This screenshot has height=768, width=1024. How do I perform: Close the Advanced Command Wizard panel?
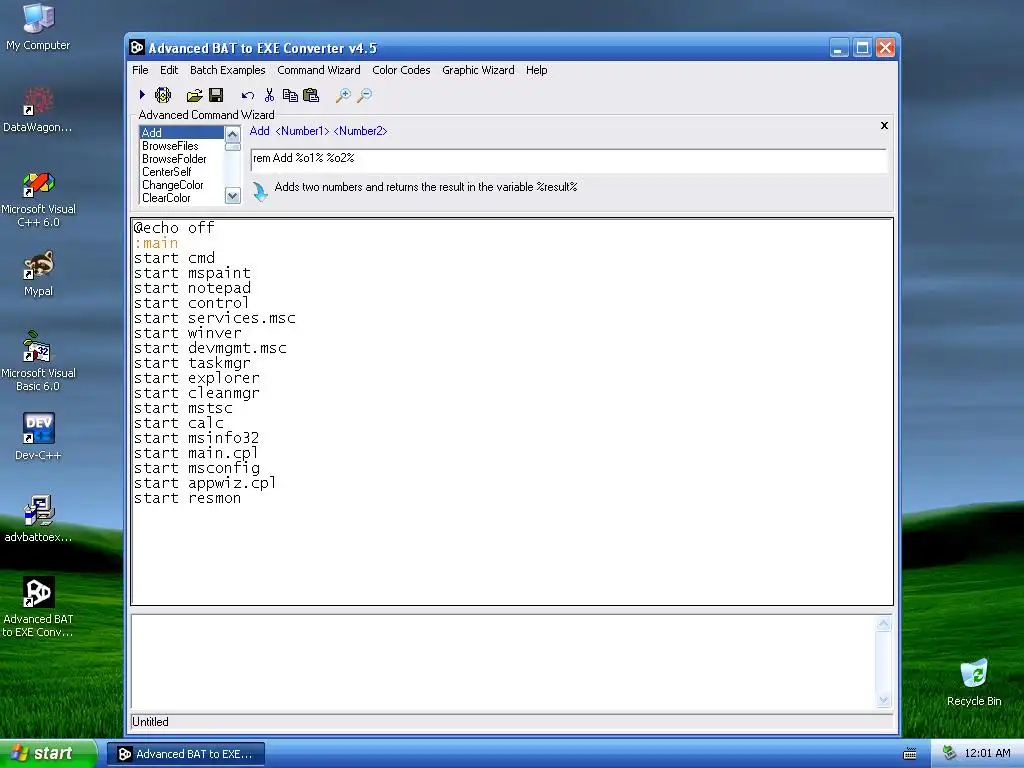coord(884,125)
